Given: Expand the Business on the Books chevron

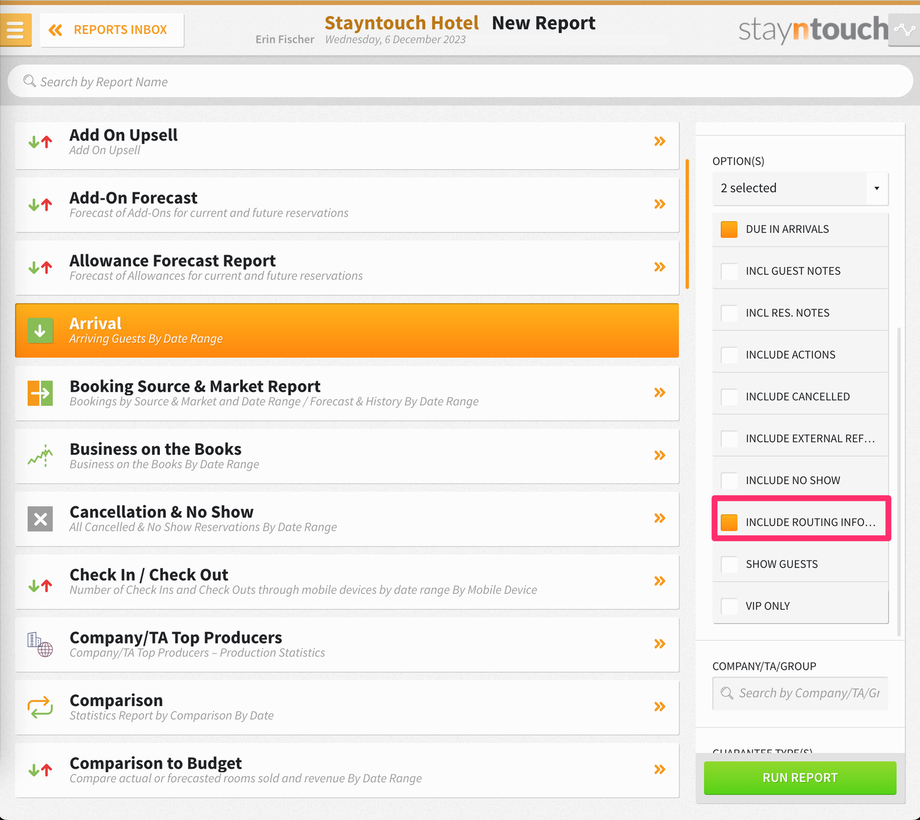Looking at the screenshot, I should 659,455.
